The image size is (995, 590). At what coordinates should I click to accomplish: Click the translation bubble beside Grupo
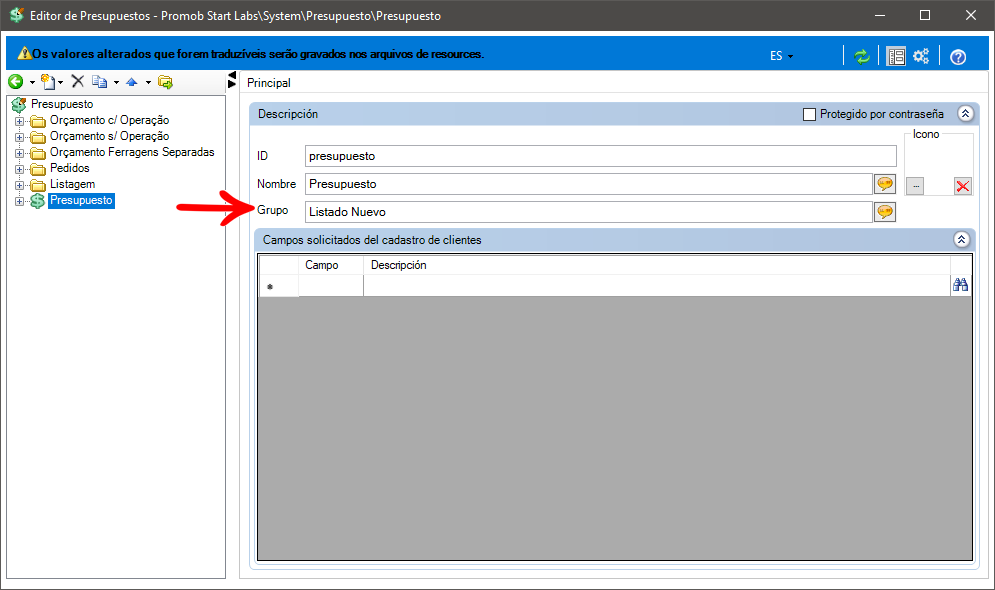(x=885, y=212)
